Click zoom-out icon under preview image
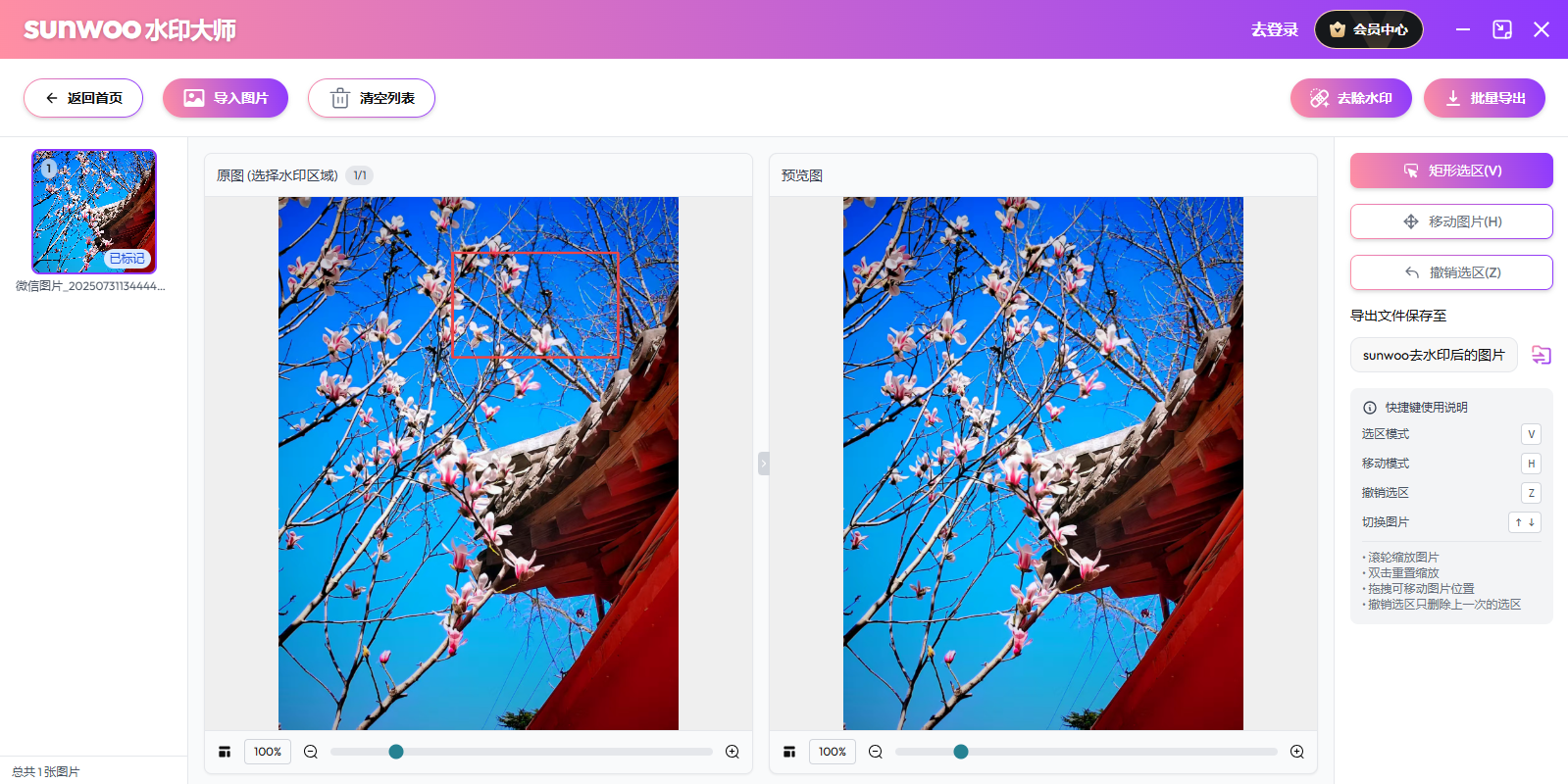The height and width of the screenshot is (784, 1568). [x=876, y=752]
